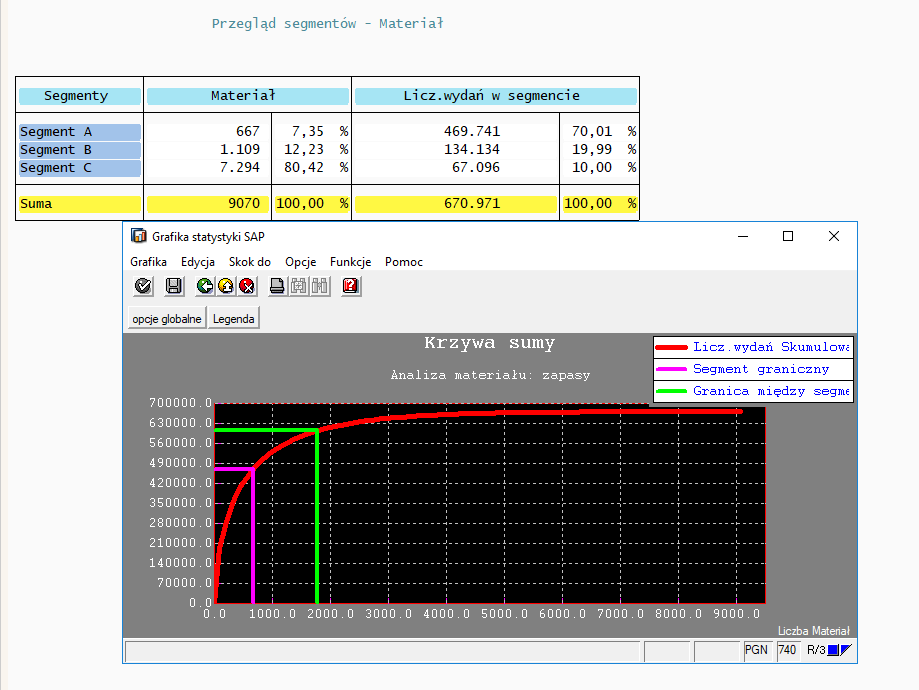Click the Save diskette icon
Image resolution: width=919 pixels, height=690 pixels.
click(x=173, y=286)
